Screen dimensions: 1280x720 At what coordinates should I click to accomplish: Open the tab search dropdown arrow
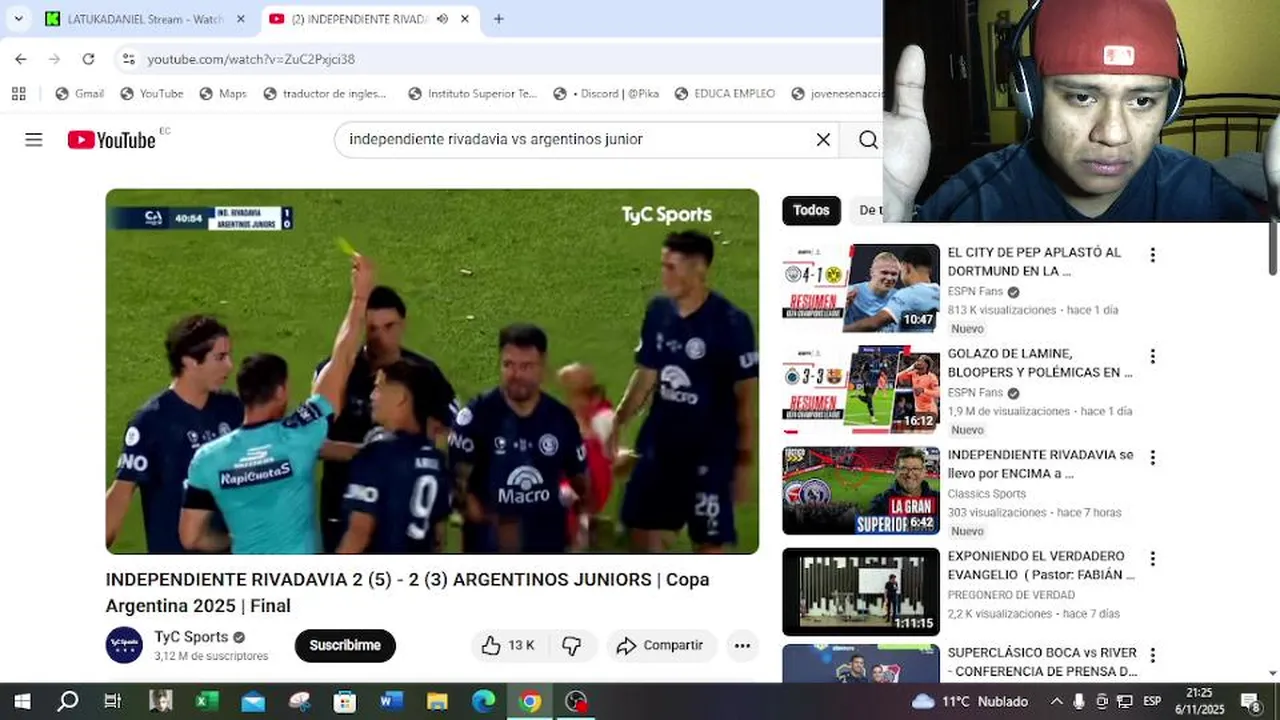[18, 18]
